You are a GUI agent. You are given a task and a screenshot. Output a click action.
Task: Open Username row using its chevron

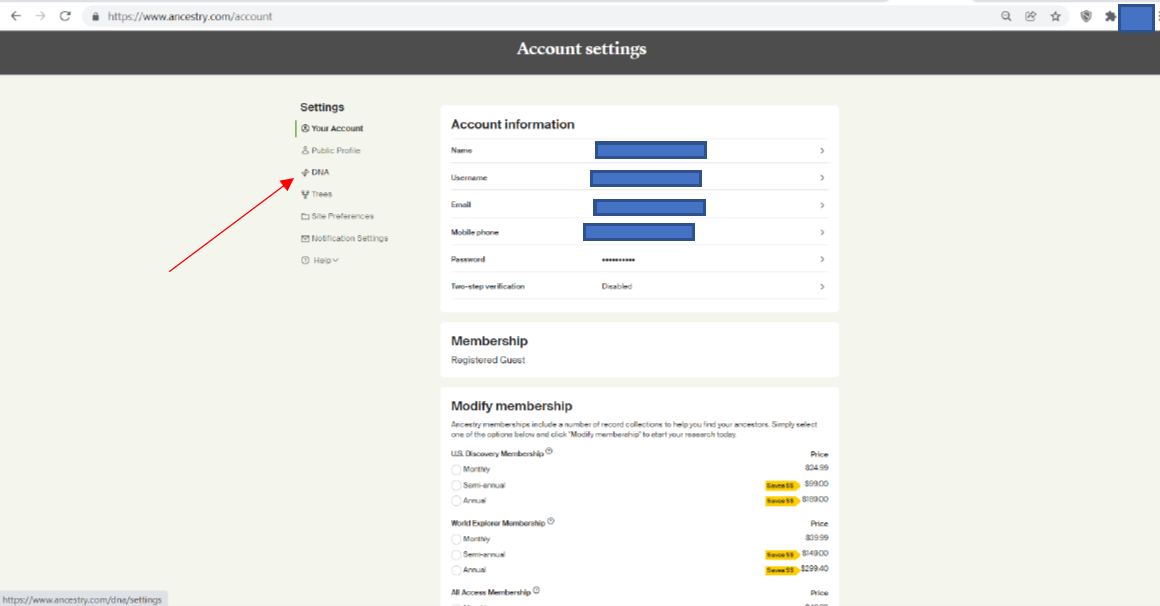[x=822, y=178]
